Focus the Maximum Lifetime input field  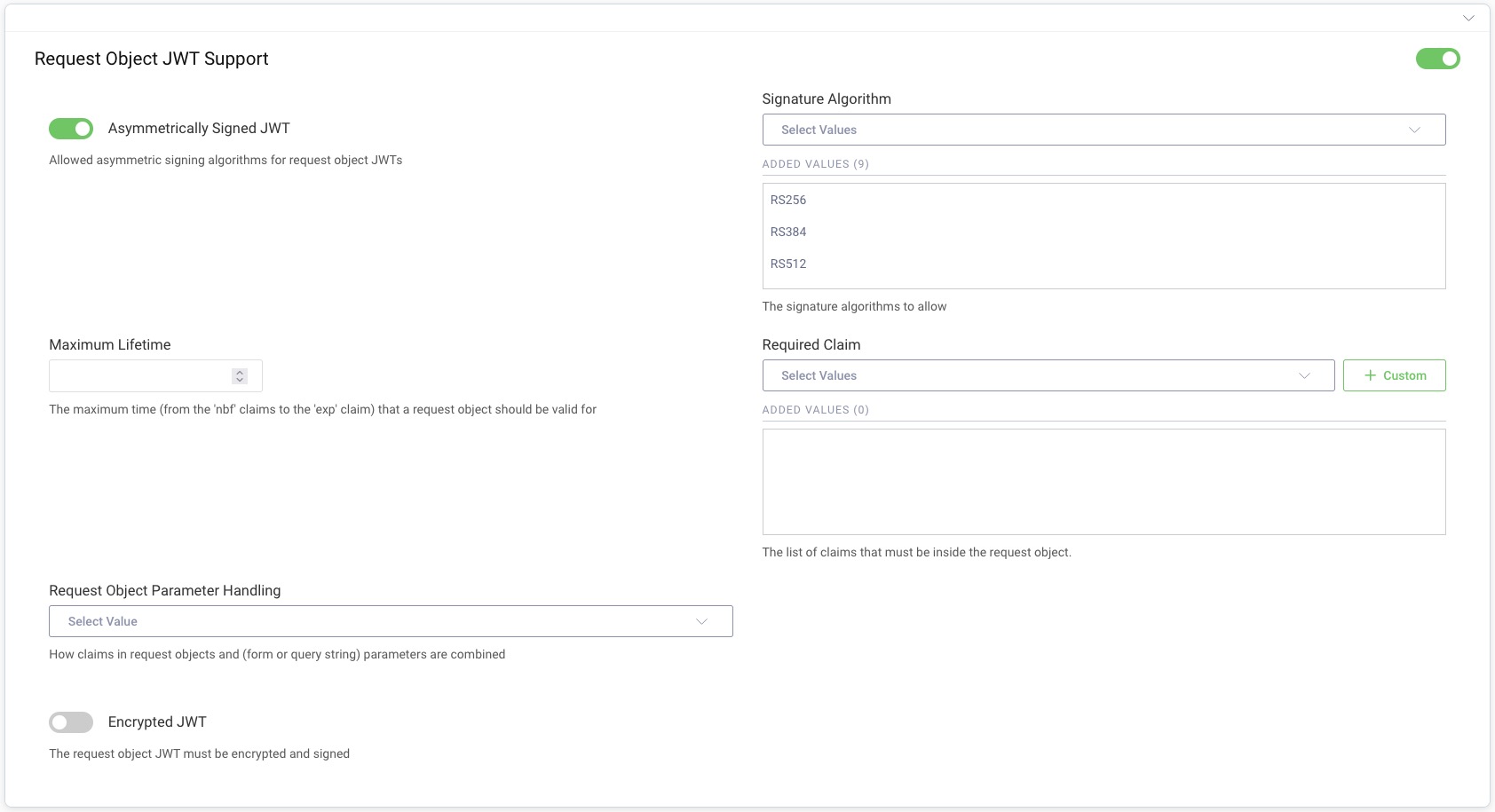pos(139,376)
